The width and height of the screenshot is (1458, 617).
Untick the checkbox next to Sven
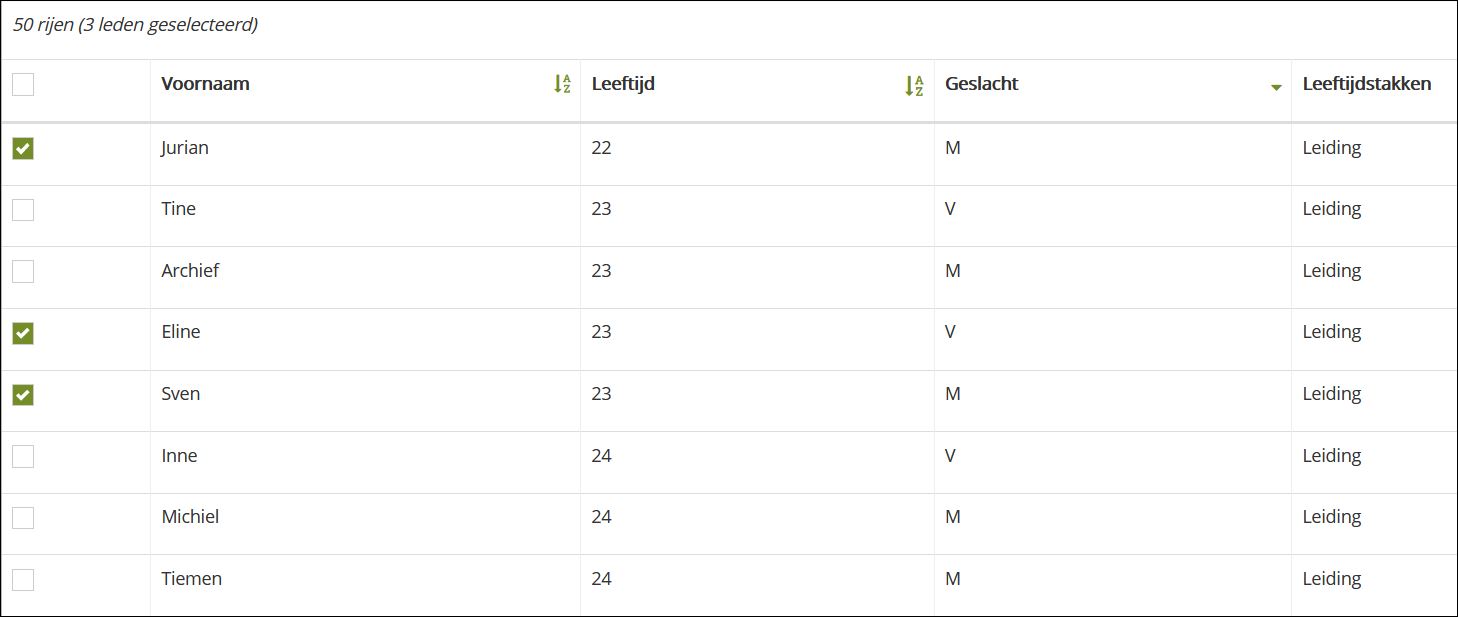pyautogui.click(x=23, y=395)
